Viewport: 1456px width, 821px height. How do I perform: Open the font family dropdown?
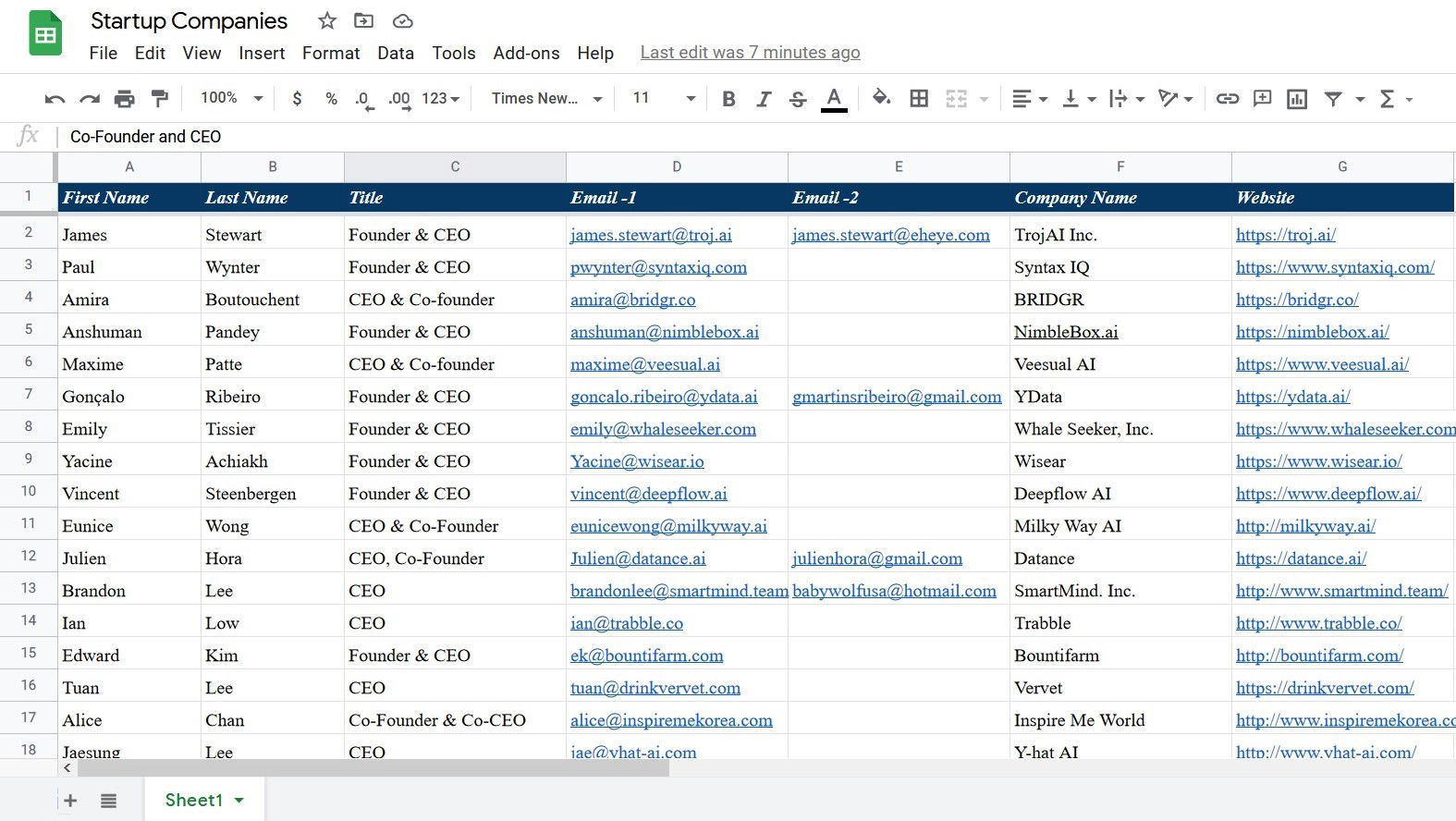pyautogui.click(x=546, y=98)
